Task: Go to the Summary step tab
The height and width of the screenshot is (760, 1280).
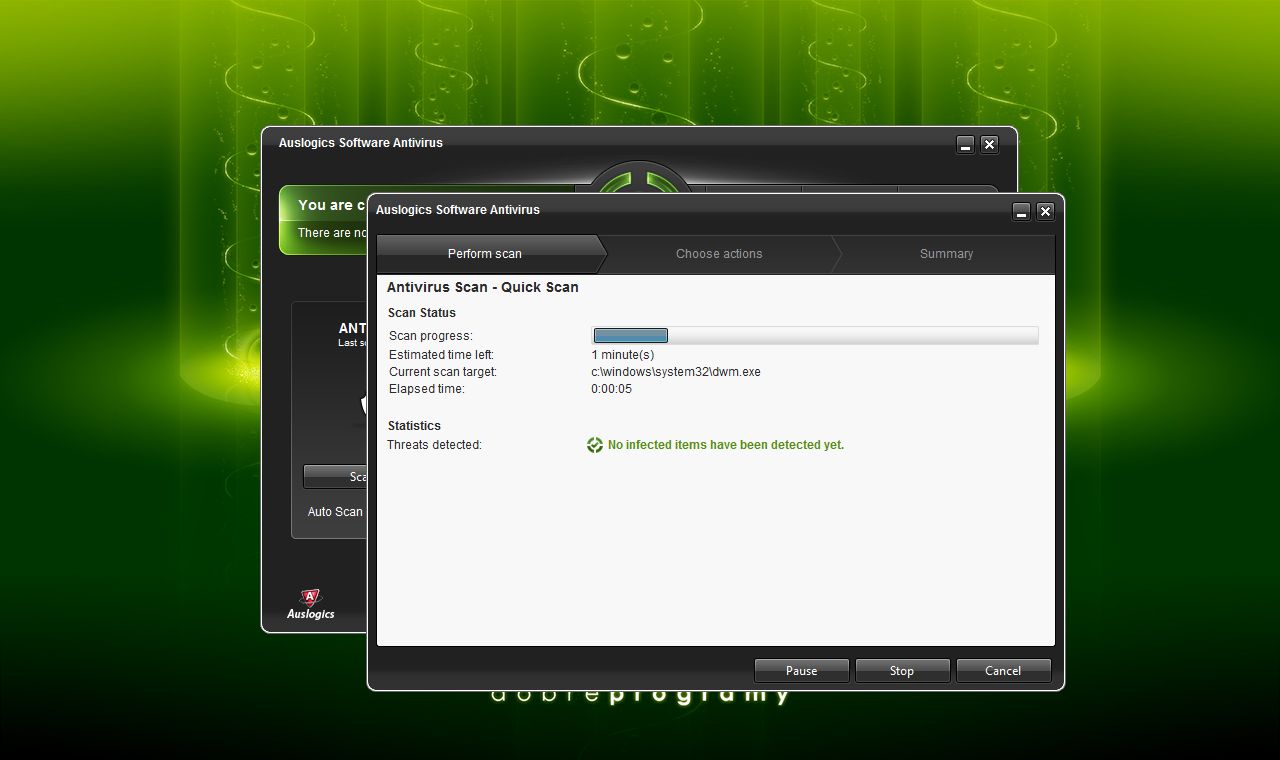Action: 946,254
